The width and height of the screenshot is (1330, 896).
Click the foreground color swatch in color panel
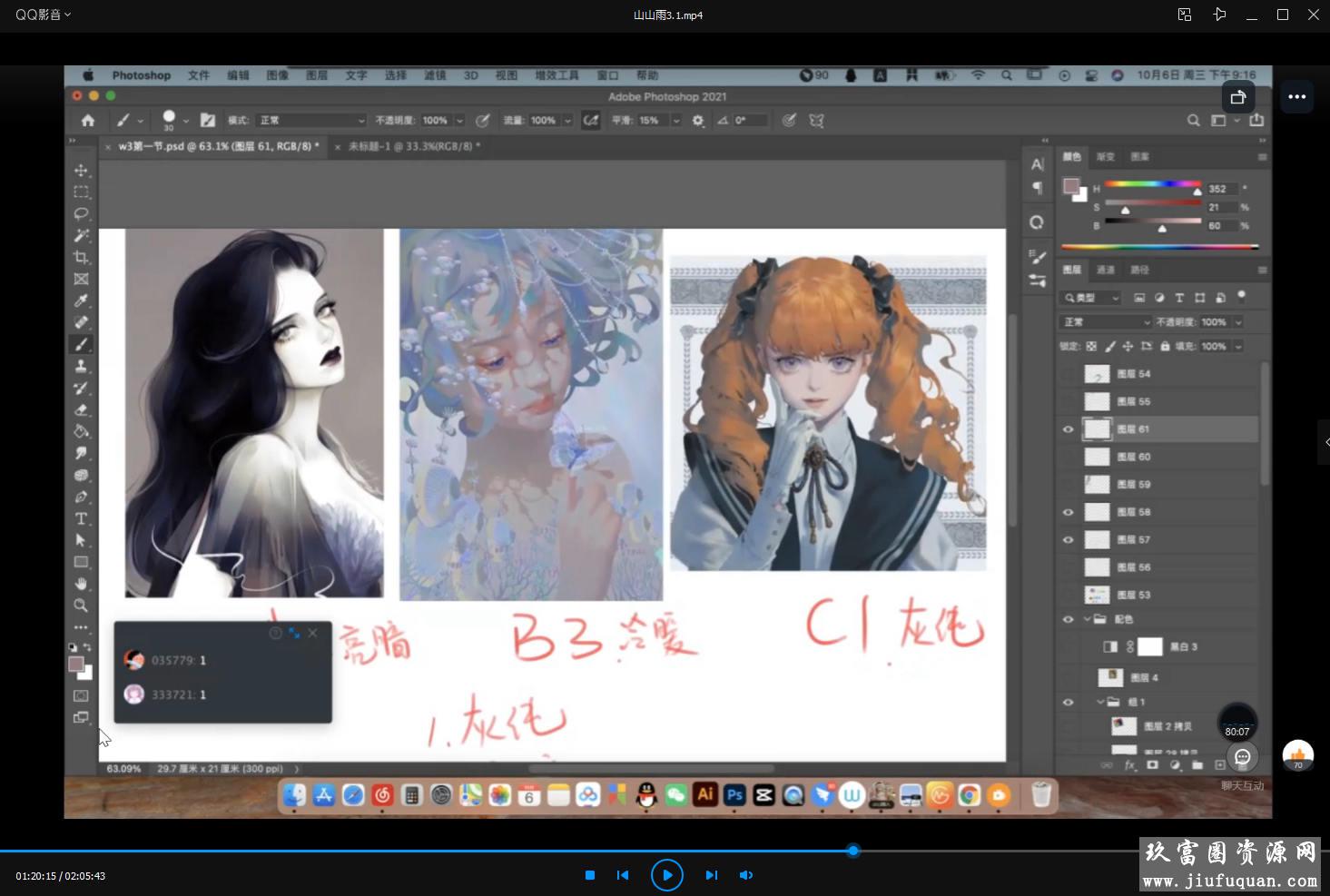coord(1070,186)
